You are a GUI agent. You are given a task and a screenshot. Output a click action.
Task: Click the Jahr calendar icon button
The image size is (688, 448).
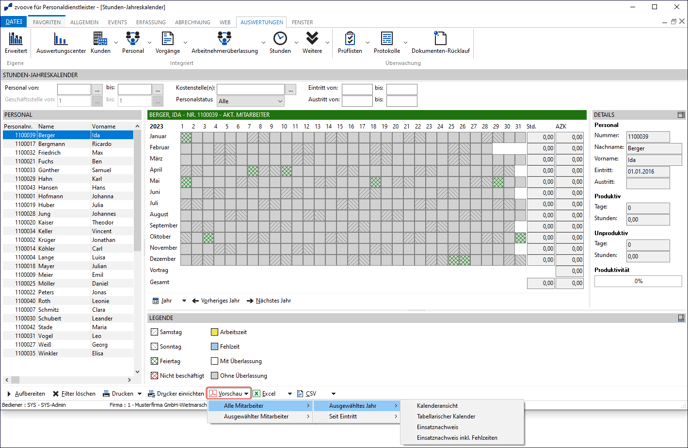(162, 301)
